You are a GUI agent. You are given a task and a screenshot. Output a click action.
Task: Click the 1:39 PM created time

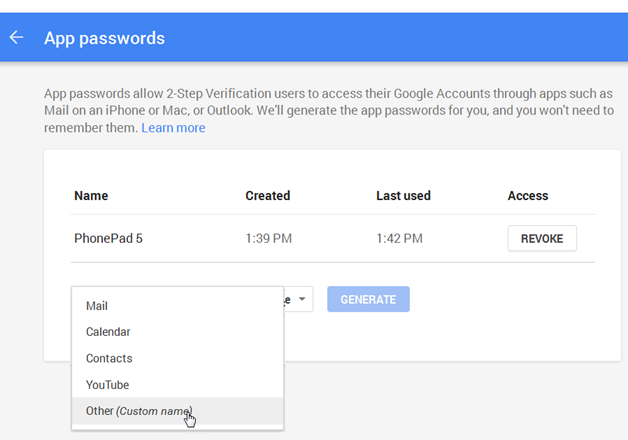point(268,238)
